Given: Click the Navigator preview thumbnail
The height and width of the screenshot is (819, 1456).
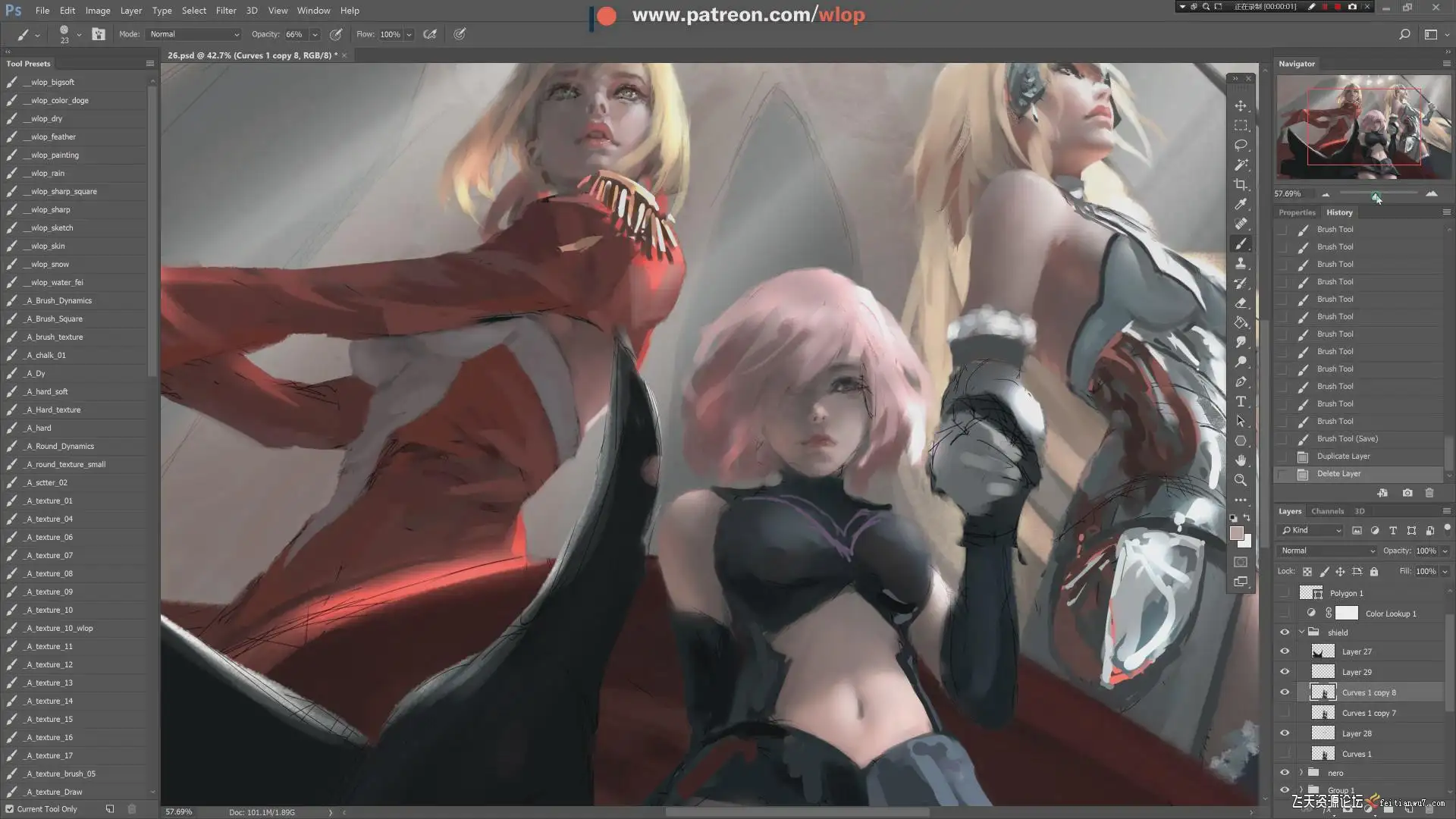Looking at the screenshot, I should click(x=1363, y=127).
